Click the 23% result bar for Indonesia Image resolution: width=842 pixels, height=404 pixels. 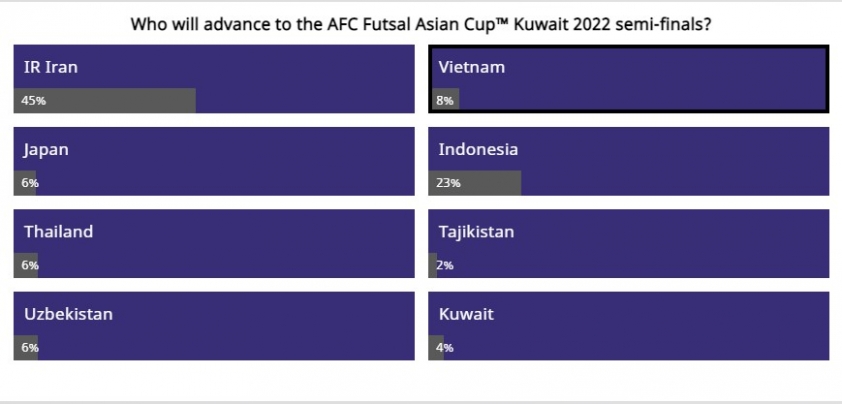(x=475, y=183)
